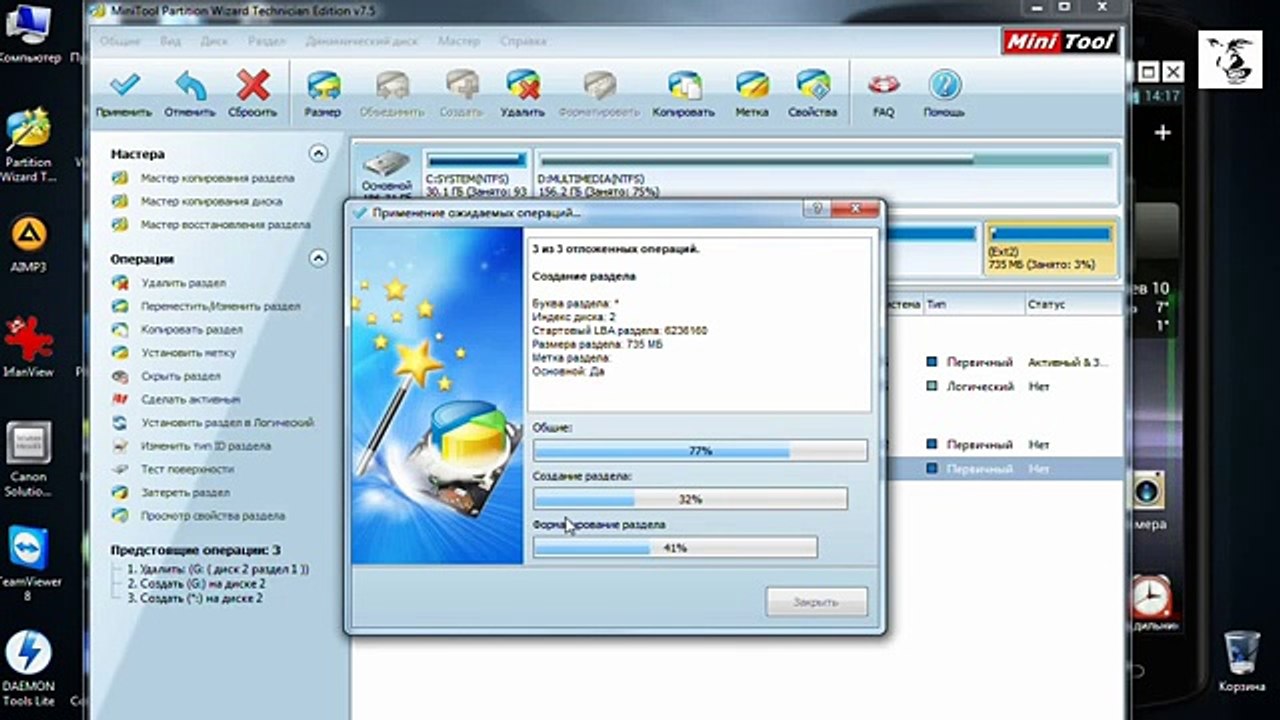
Task: Click the disk icon labeled Основной
Action: coord(386,172)
